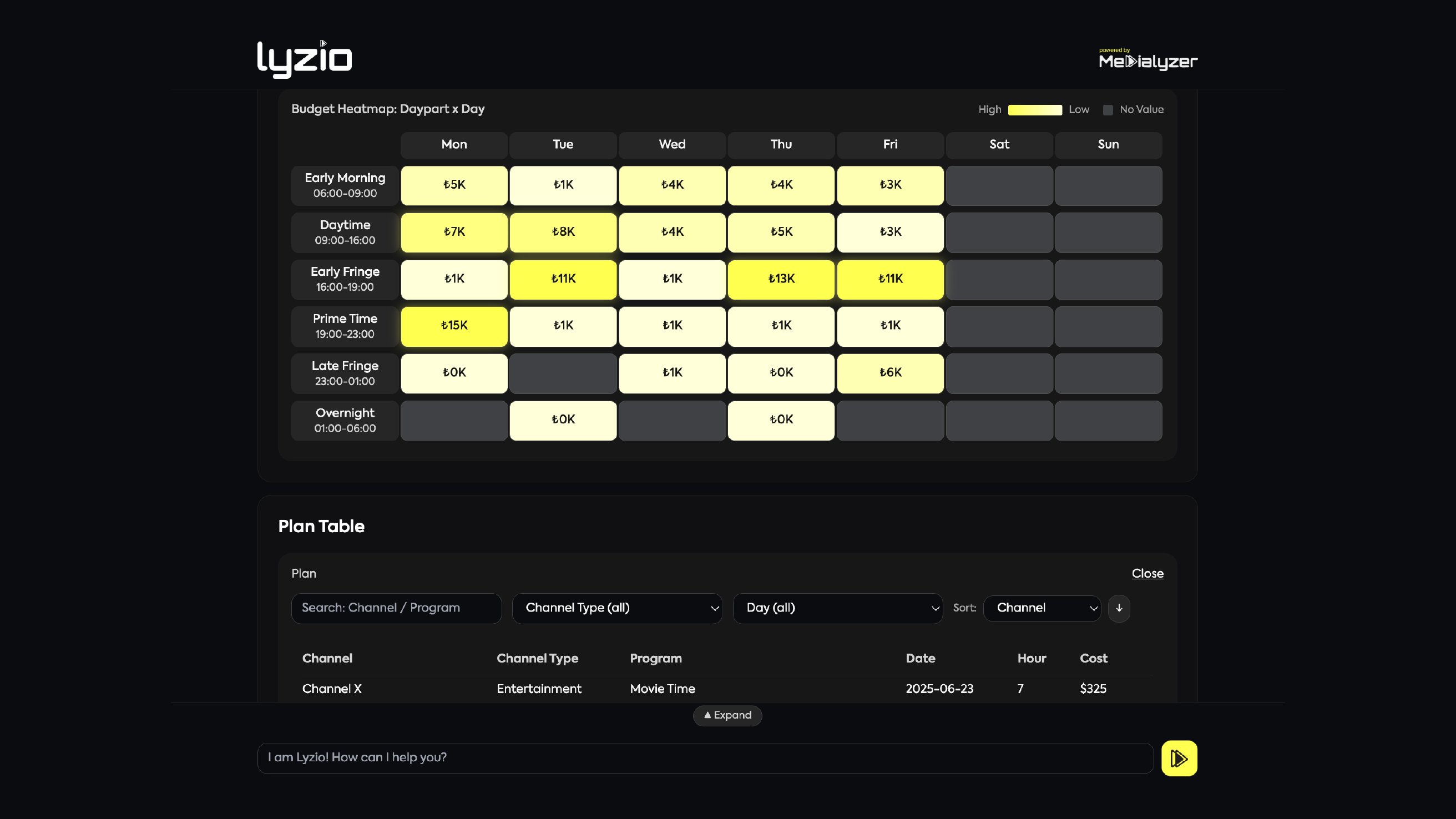
Task: Select the Prime Time Monday ₺15K cell
Action: pos(454,326)
